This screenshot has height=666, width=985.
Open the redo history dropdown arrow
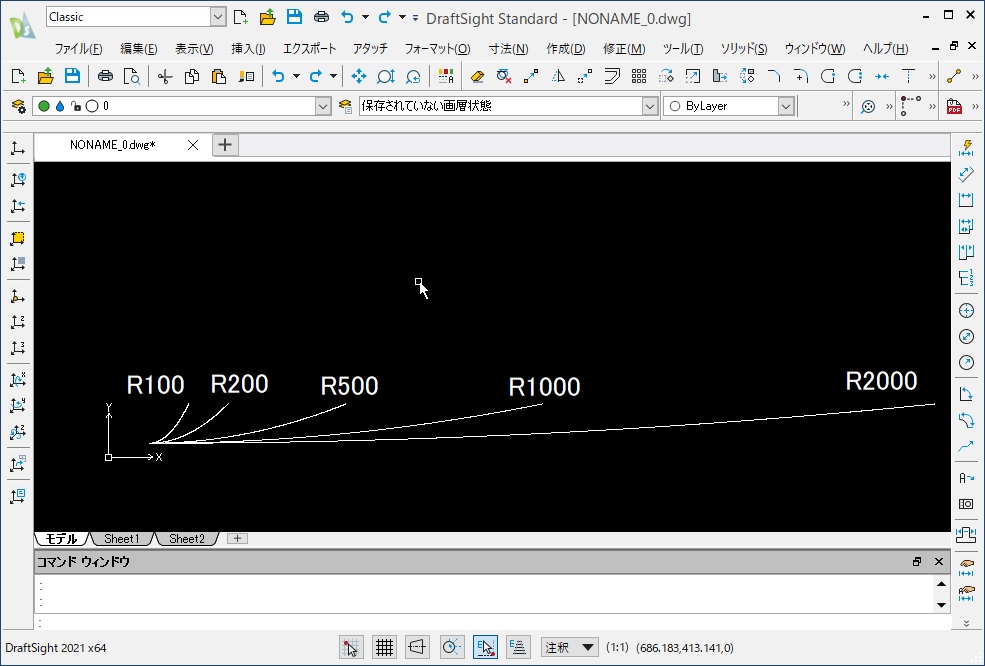(x=333, y=77)
